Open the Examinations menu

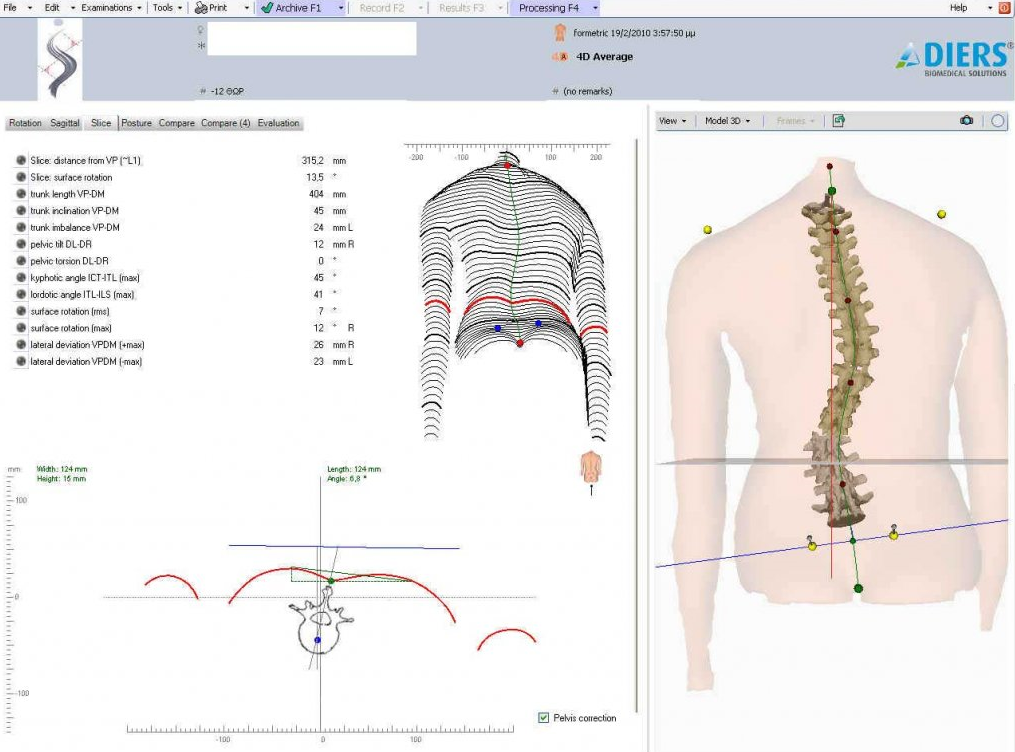pyautogui.click(x=106, y=8)
